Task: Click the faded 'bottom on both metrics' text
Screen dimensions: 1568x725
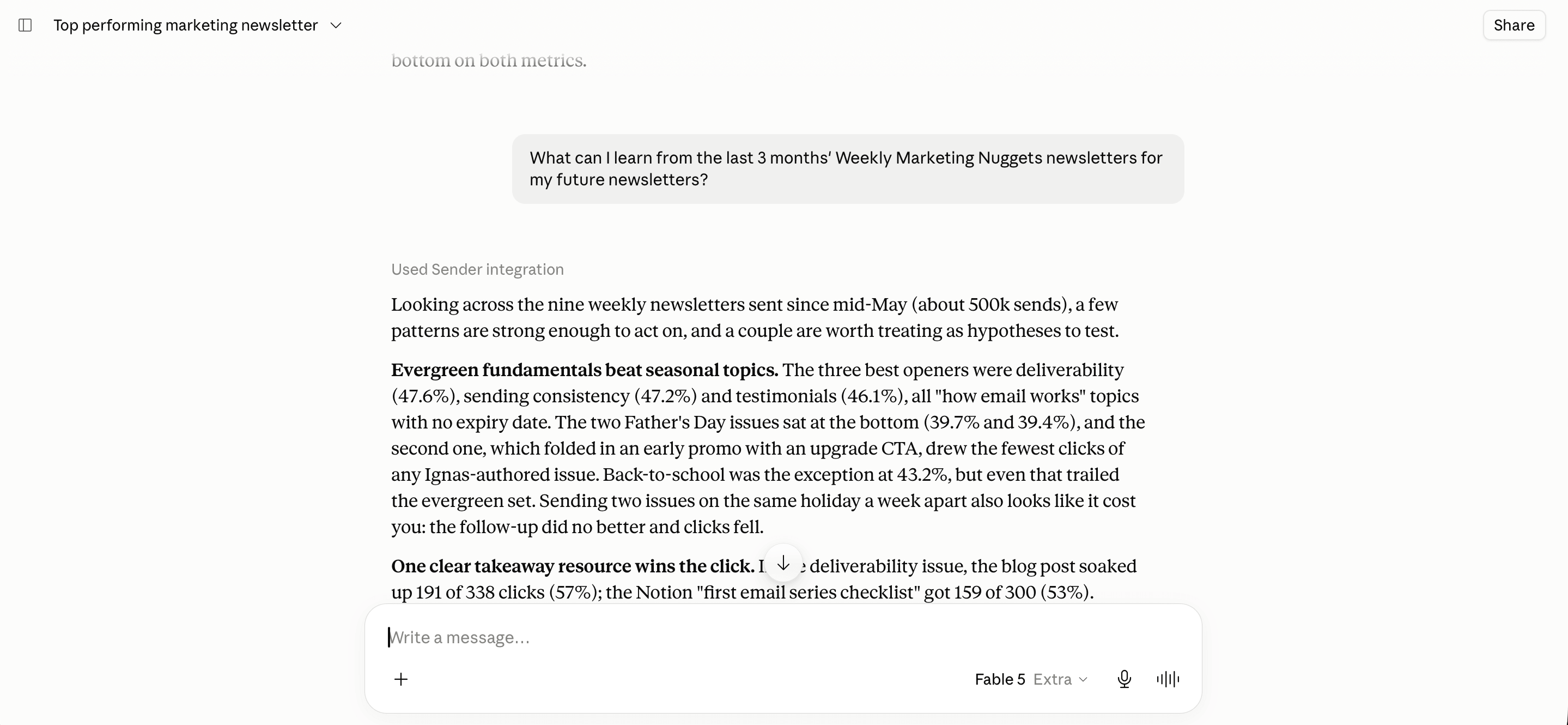Action: (x=488, y=61)
